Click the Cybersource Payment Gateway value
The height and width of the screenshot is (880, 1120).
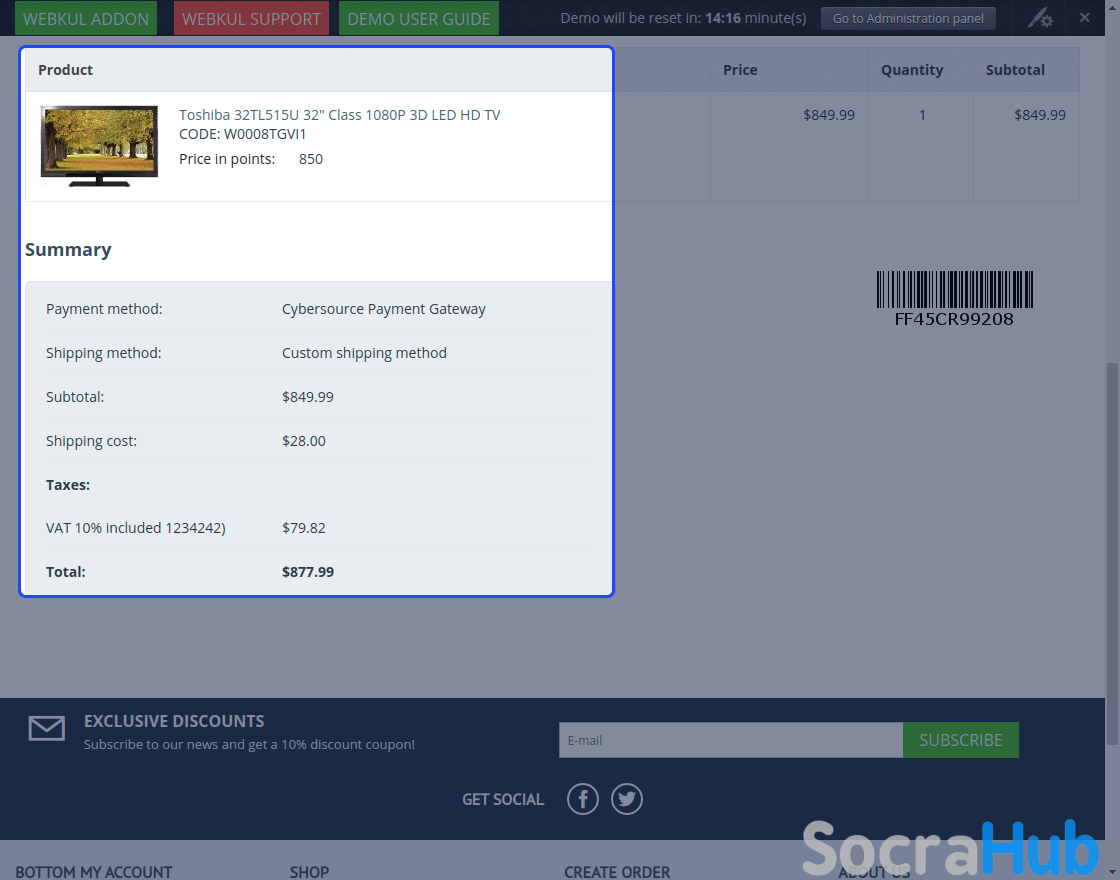384,309
